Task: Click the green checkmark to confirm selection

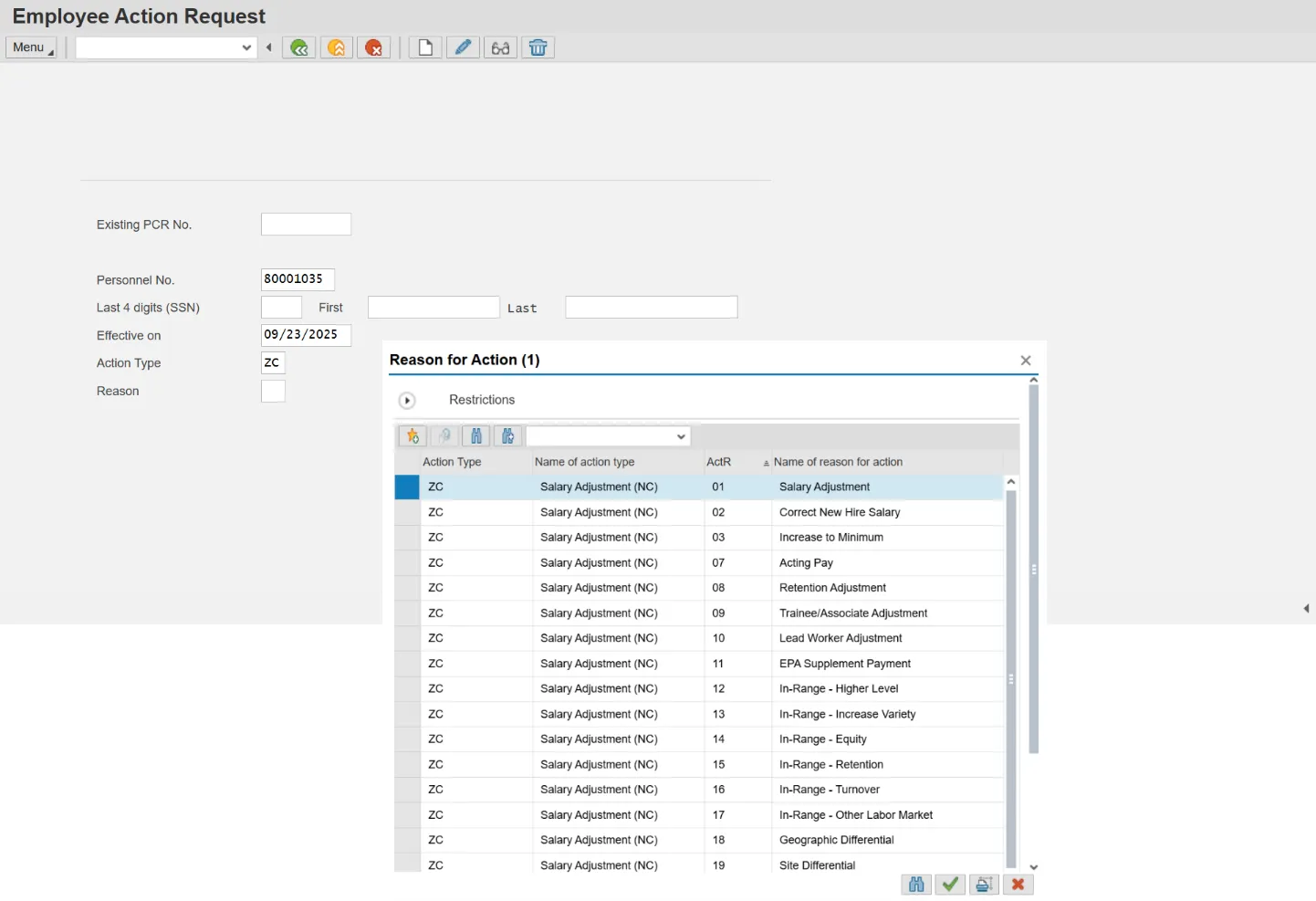Action: [950, 884]
